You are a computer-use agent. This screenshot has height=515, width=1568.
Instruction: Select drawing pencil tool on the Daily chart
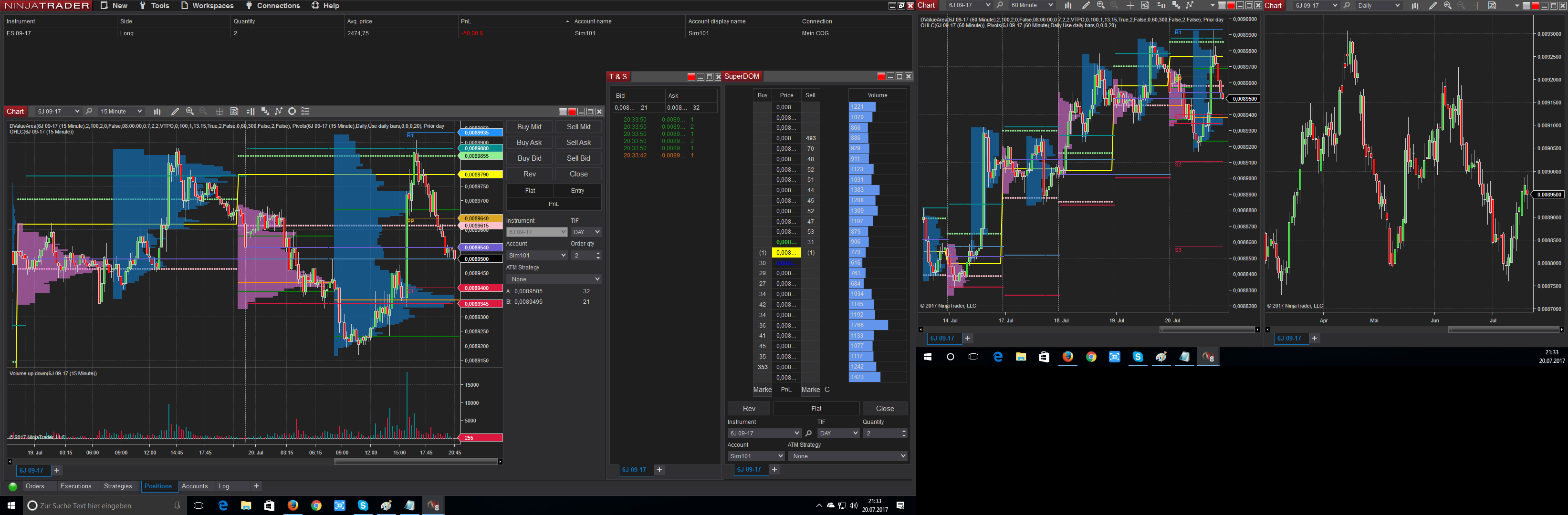tap(1432, 5)
